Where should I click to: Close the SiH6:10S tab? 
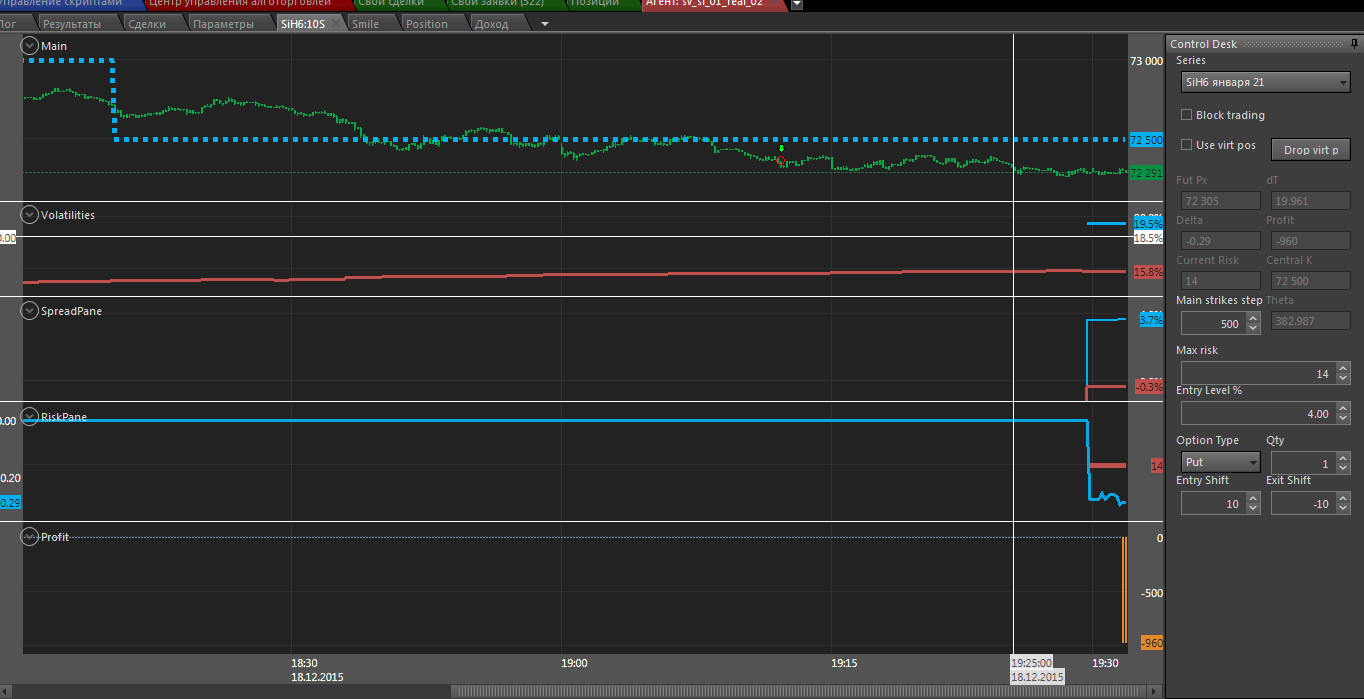point(337,24)
